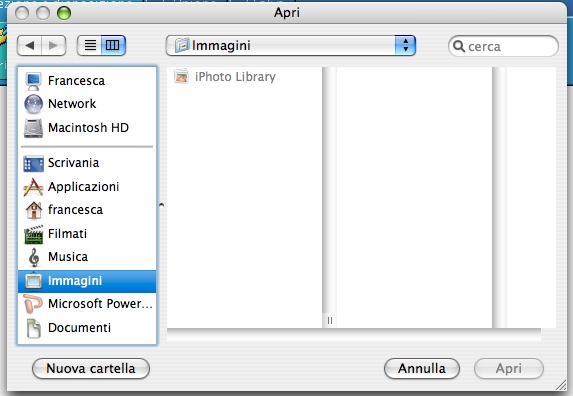
Task: Click the horizontal scrollbar under columns
Action: click(354, 335)
